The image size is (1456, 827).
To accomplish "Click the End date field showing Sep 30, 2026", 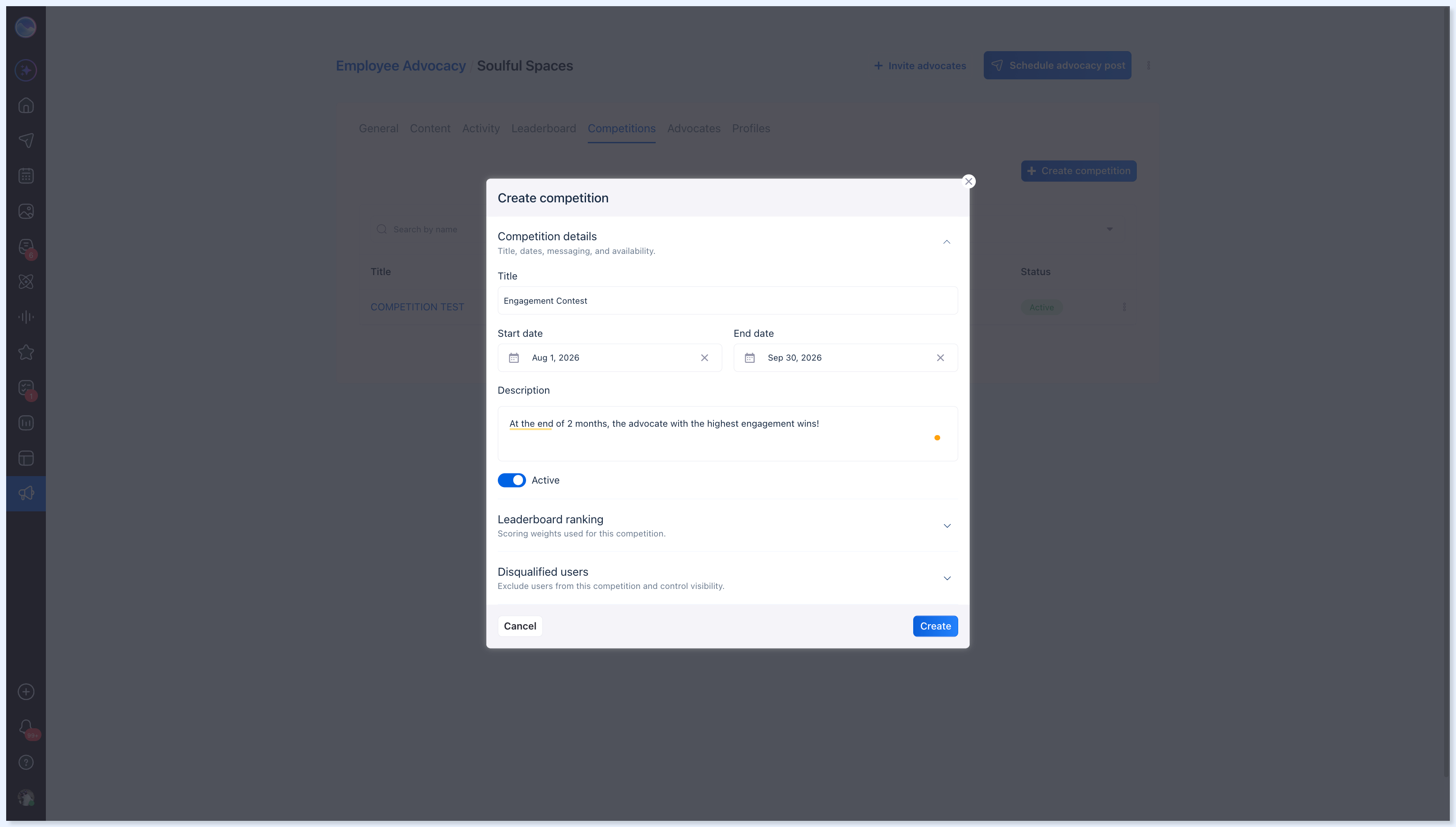I will click(845, 358).
